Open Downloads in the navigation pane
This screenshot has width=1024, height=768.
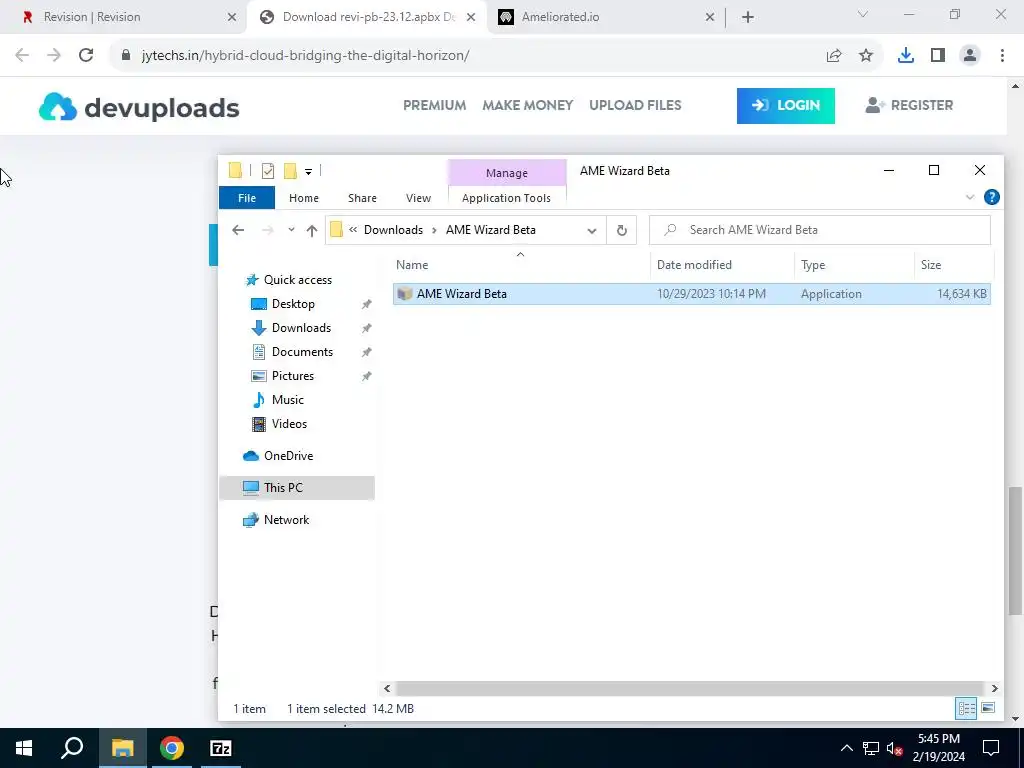[x=301, y=328]
